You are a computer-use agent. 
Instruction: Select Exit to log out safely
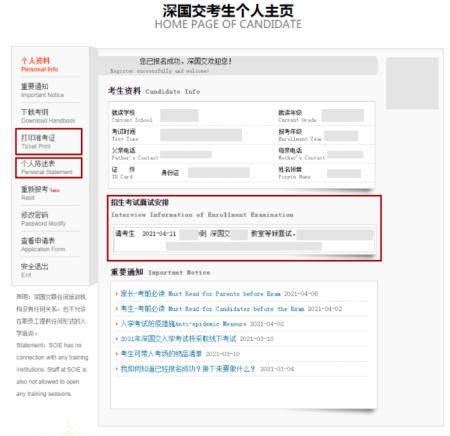(35, 270)
